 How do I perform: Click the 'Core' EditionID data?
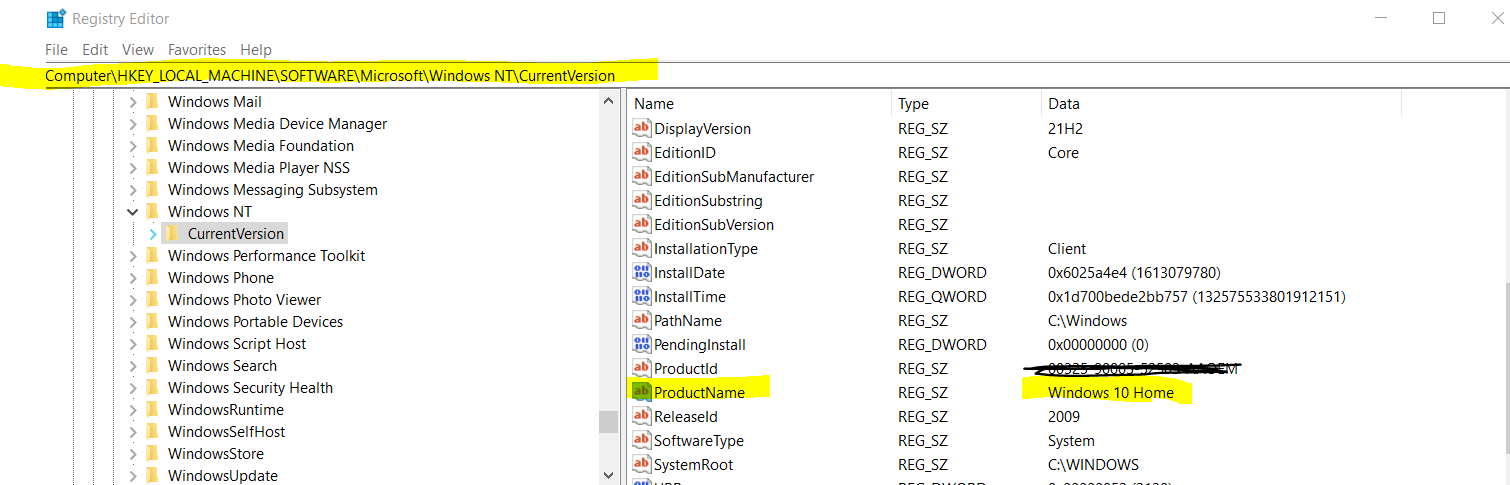coord(1063,152)
